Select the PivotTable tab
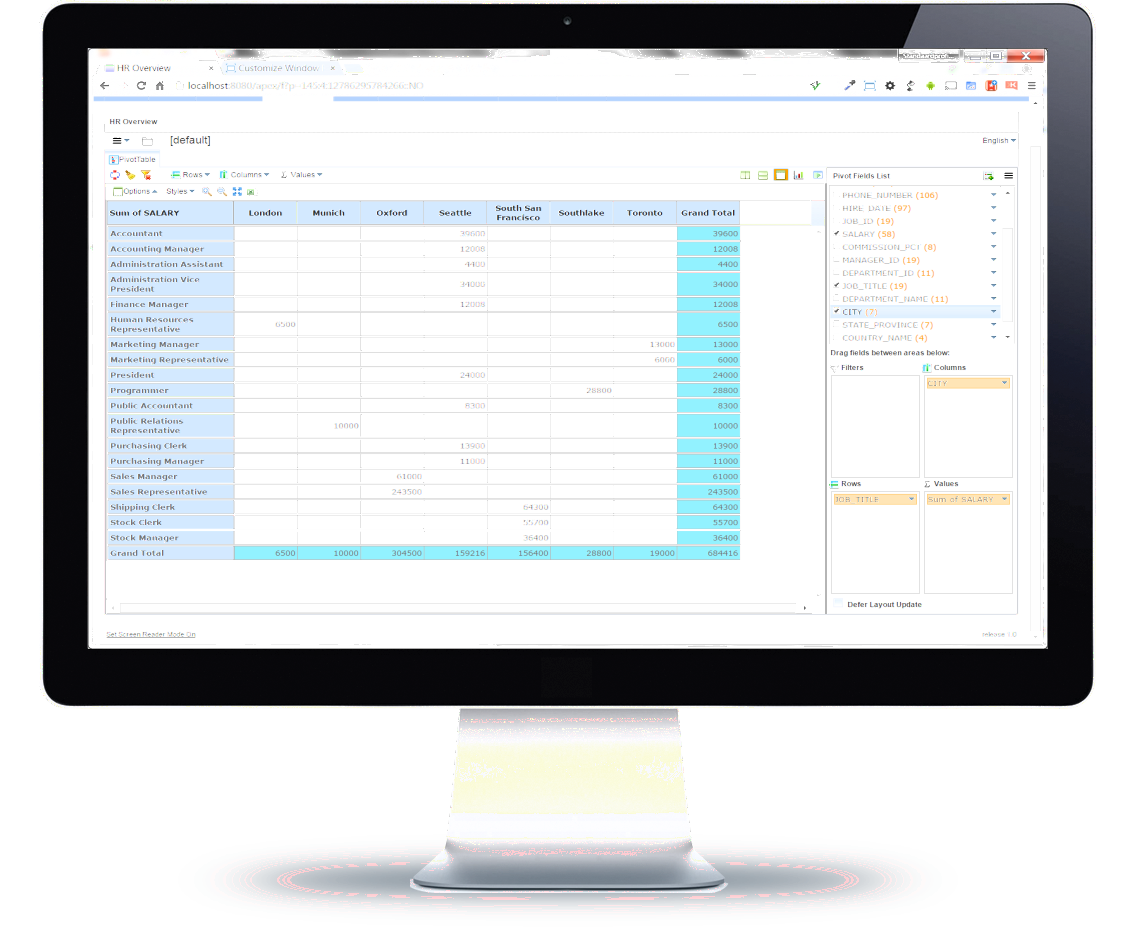Viewport: 1135px width, 927px height. click(x=132, y=159)
